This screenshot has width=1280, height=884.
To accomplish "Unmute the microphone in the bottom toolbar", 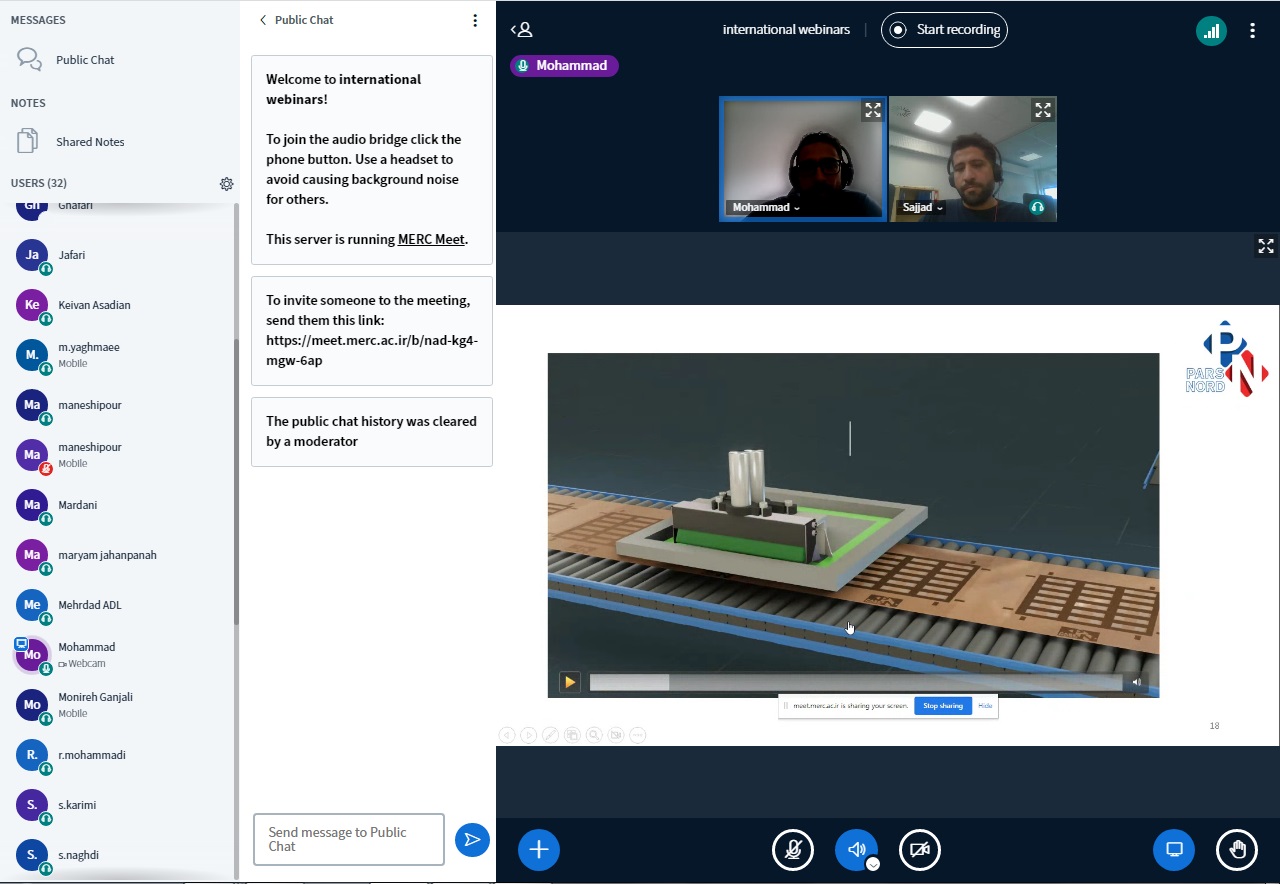I will tap(793, 850).
